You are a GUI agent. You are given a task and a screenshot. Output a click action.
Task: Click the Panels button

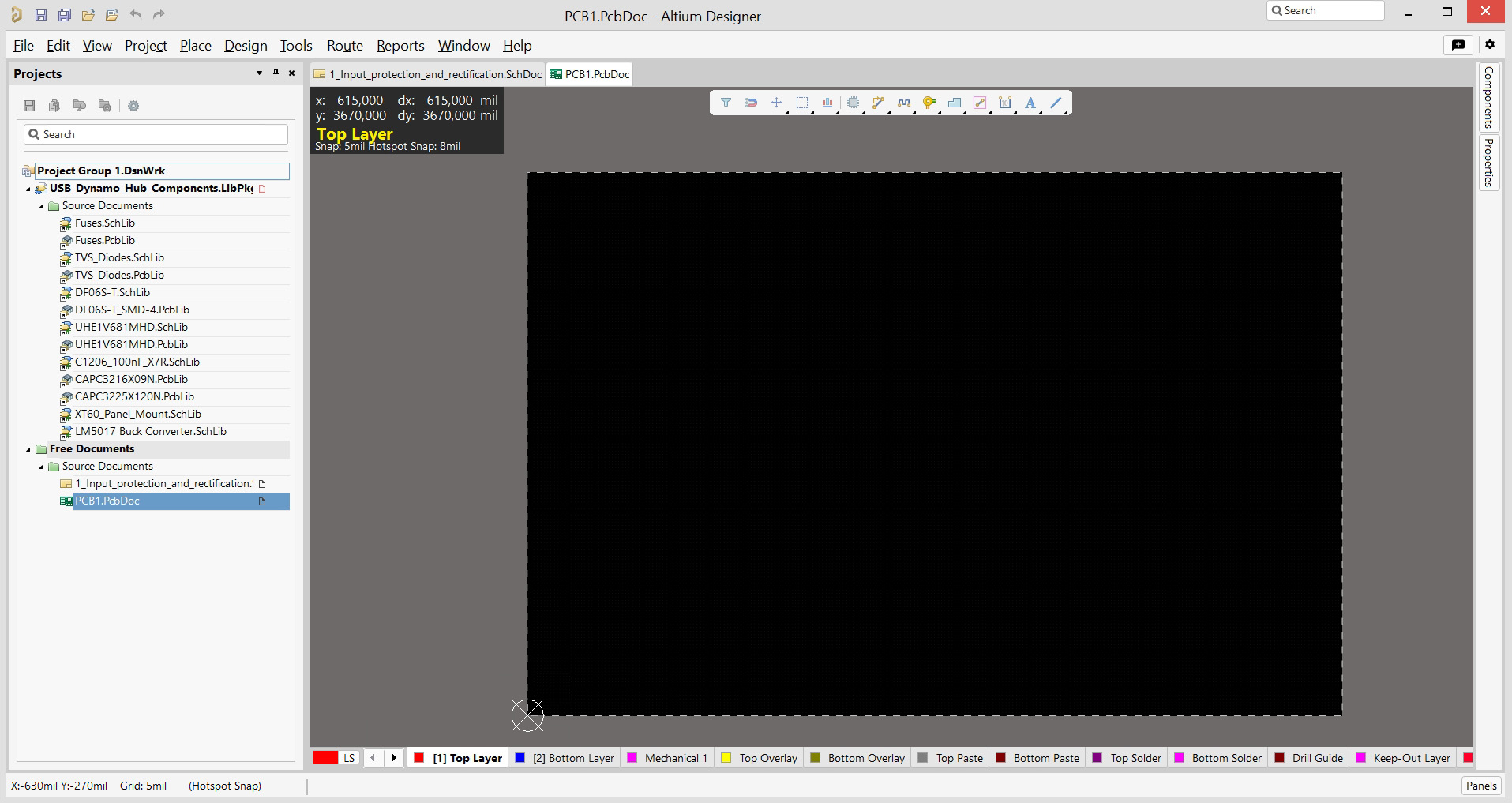[x=1481, y=786]
